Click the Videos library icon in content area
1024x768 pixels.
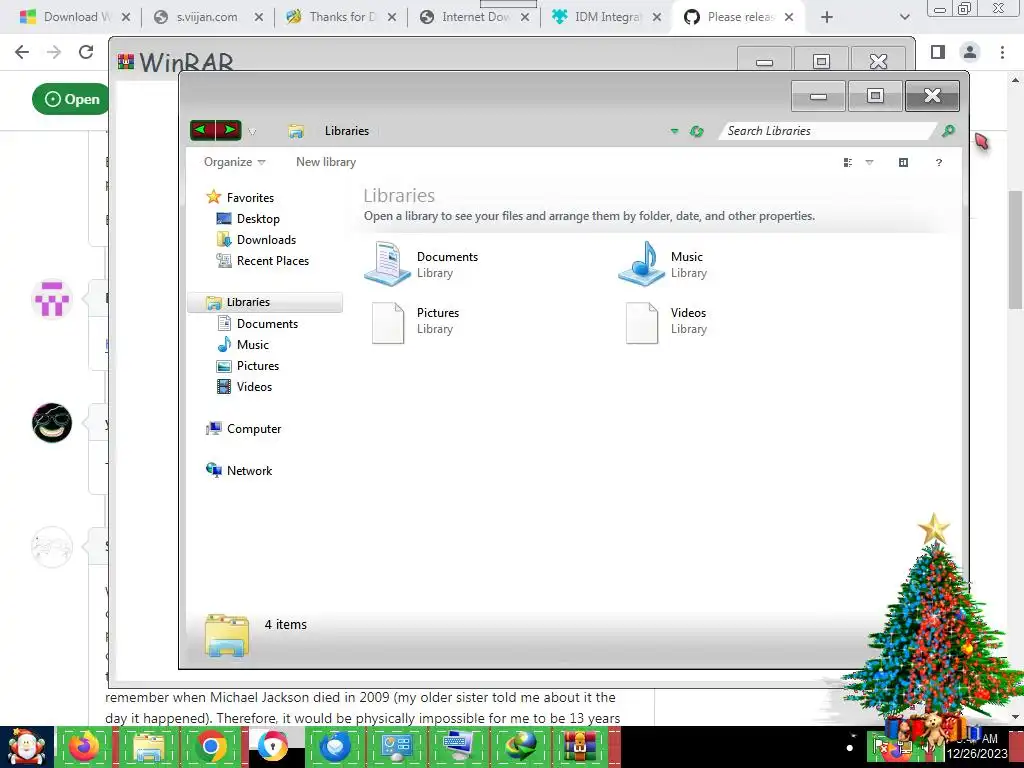coord(642,322)
